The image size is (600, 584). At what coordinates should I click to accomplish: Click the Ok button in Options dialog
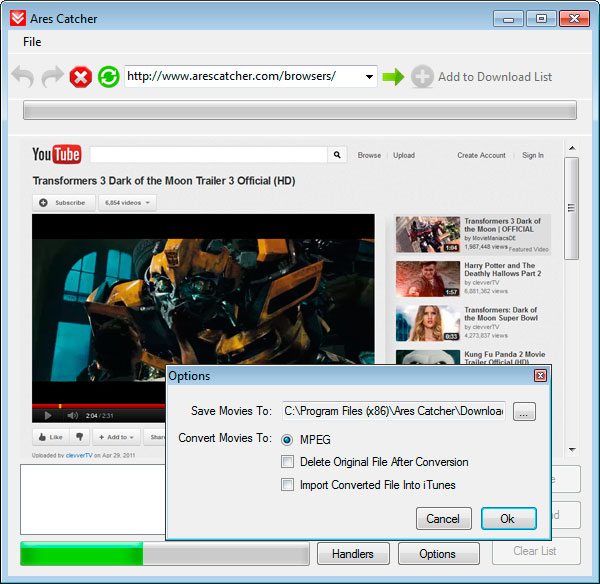509,519
